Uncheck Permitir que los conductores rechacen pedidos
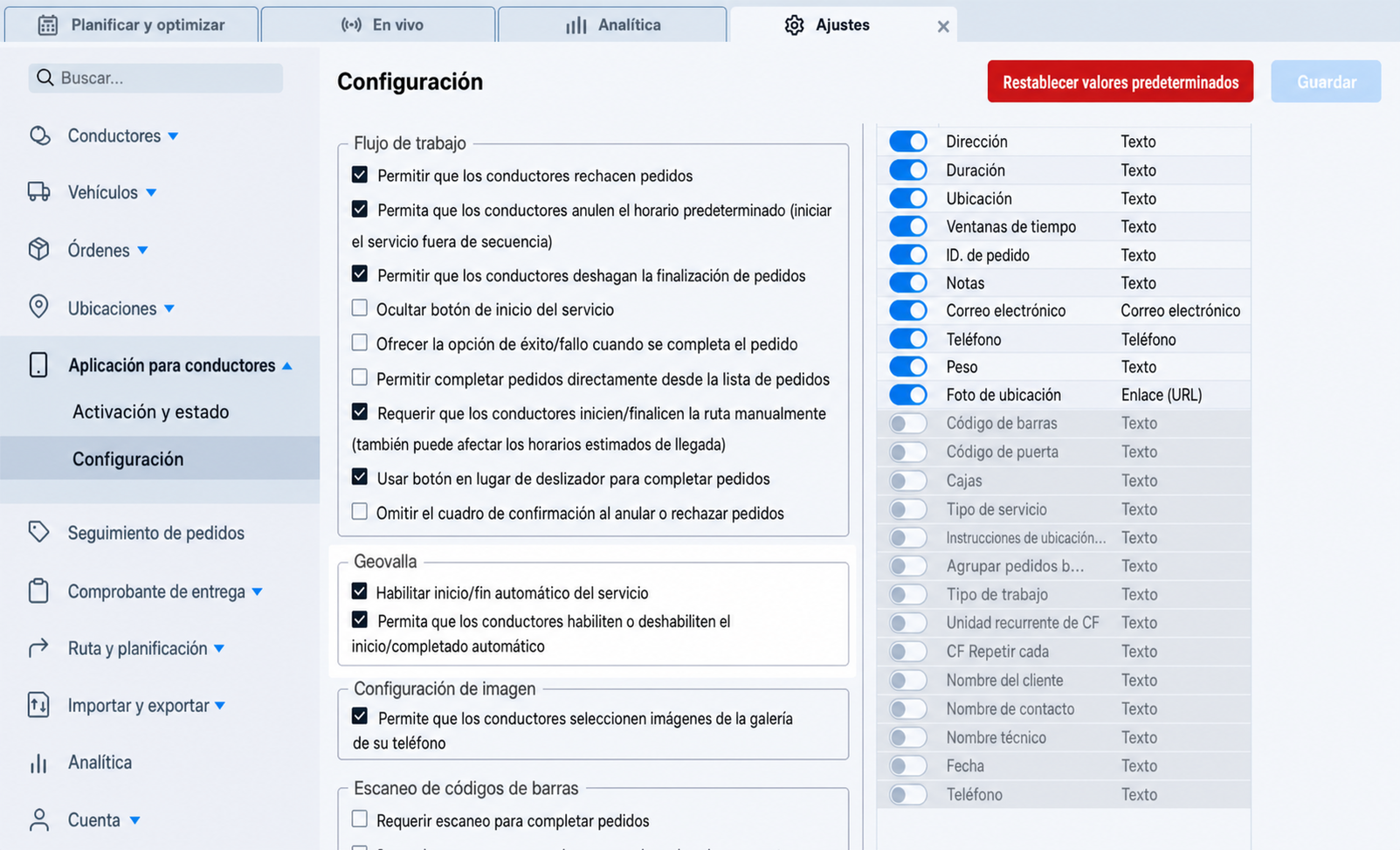The width and height of the screenshot is (1400, 850). pyautogui.click(x=360, y=175)
